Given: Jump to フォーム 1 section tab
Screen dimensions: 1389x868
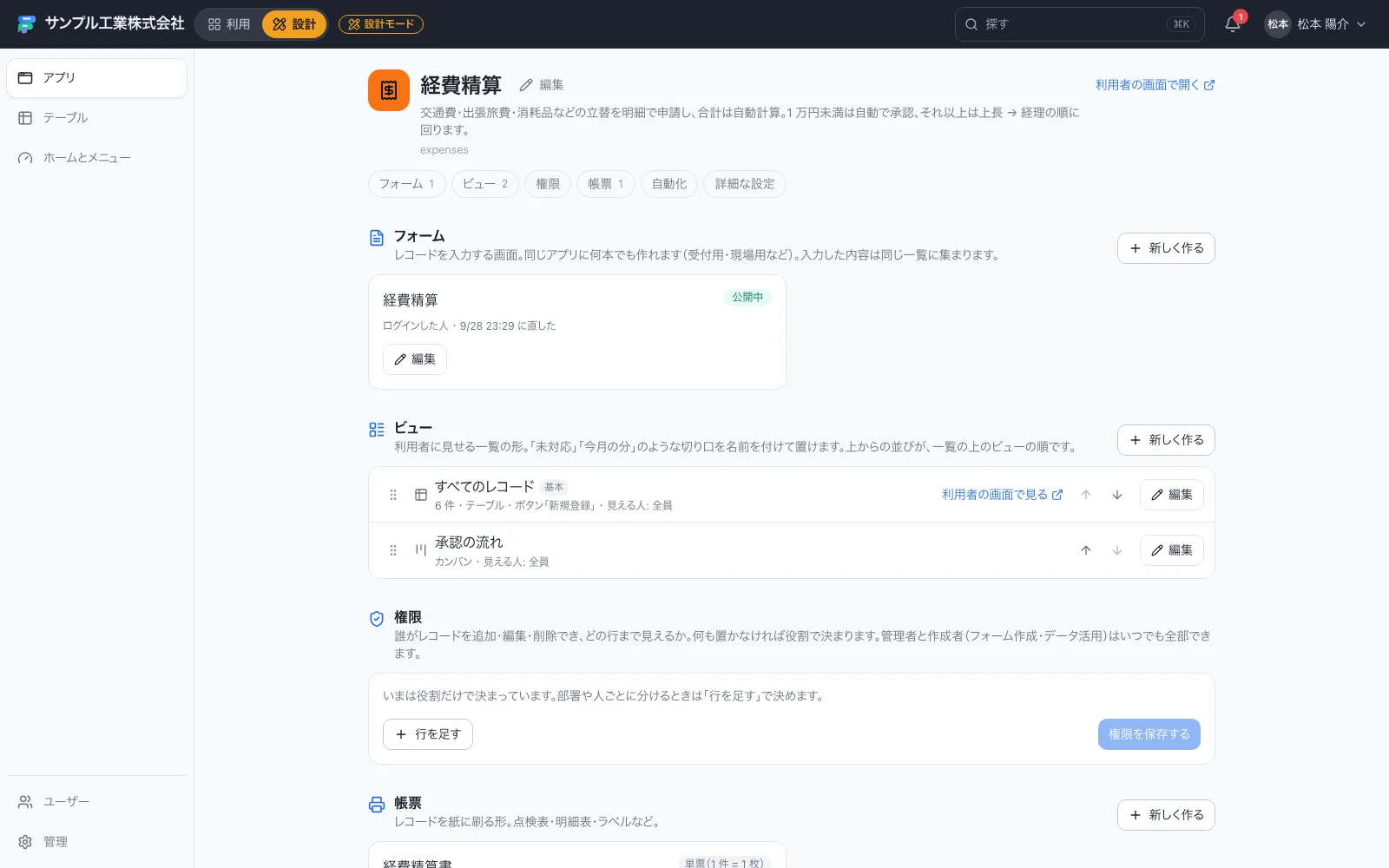Looking at the screenshot, I should (407, 184).
